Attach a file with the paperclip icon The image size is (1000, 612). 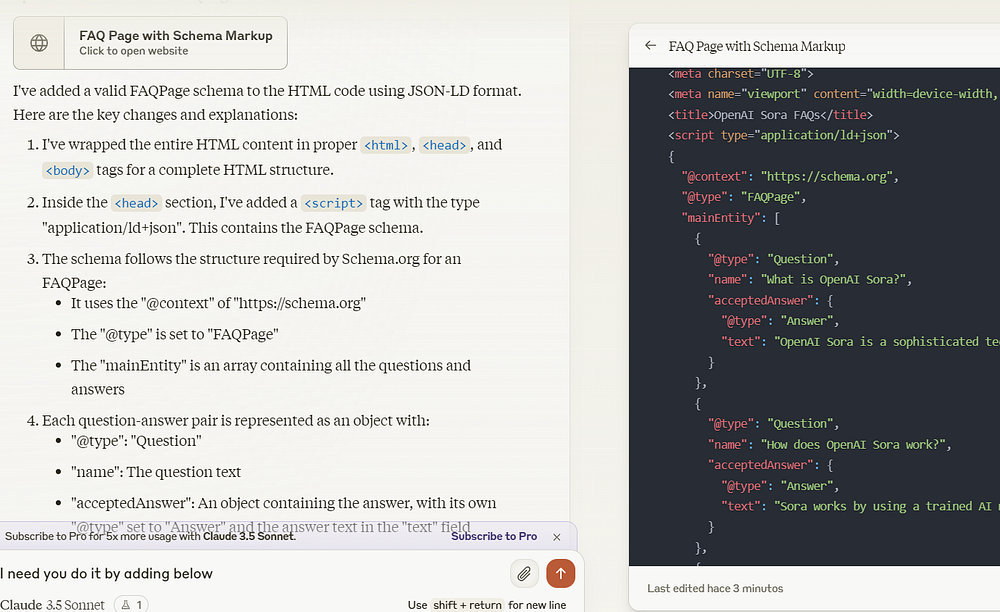524,573
